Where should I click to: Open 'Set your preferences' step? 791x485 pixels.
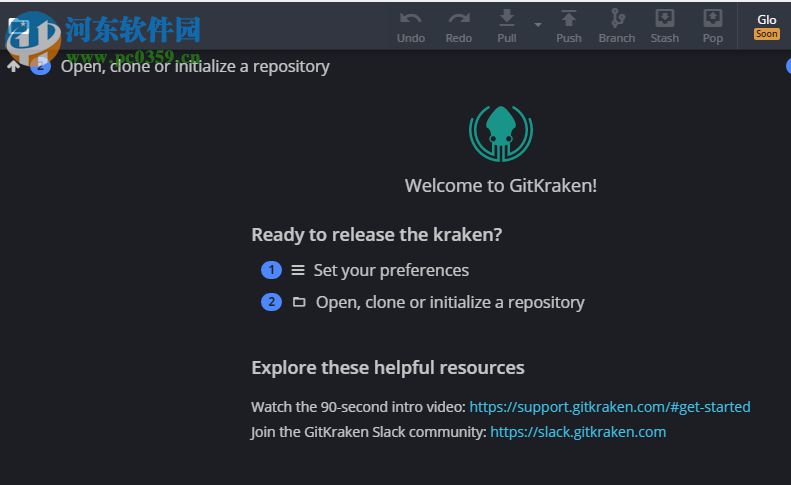point(391,271)
